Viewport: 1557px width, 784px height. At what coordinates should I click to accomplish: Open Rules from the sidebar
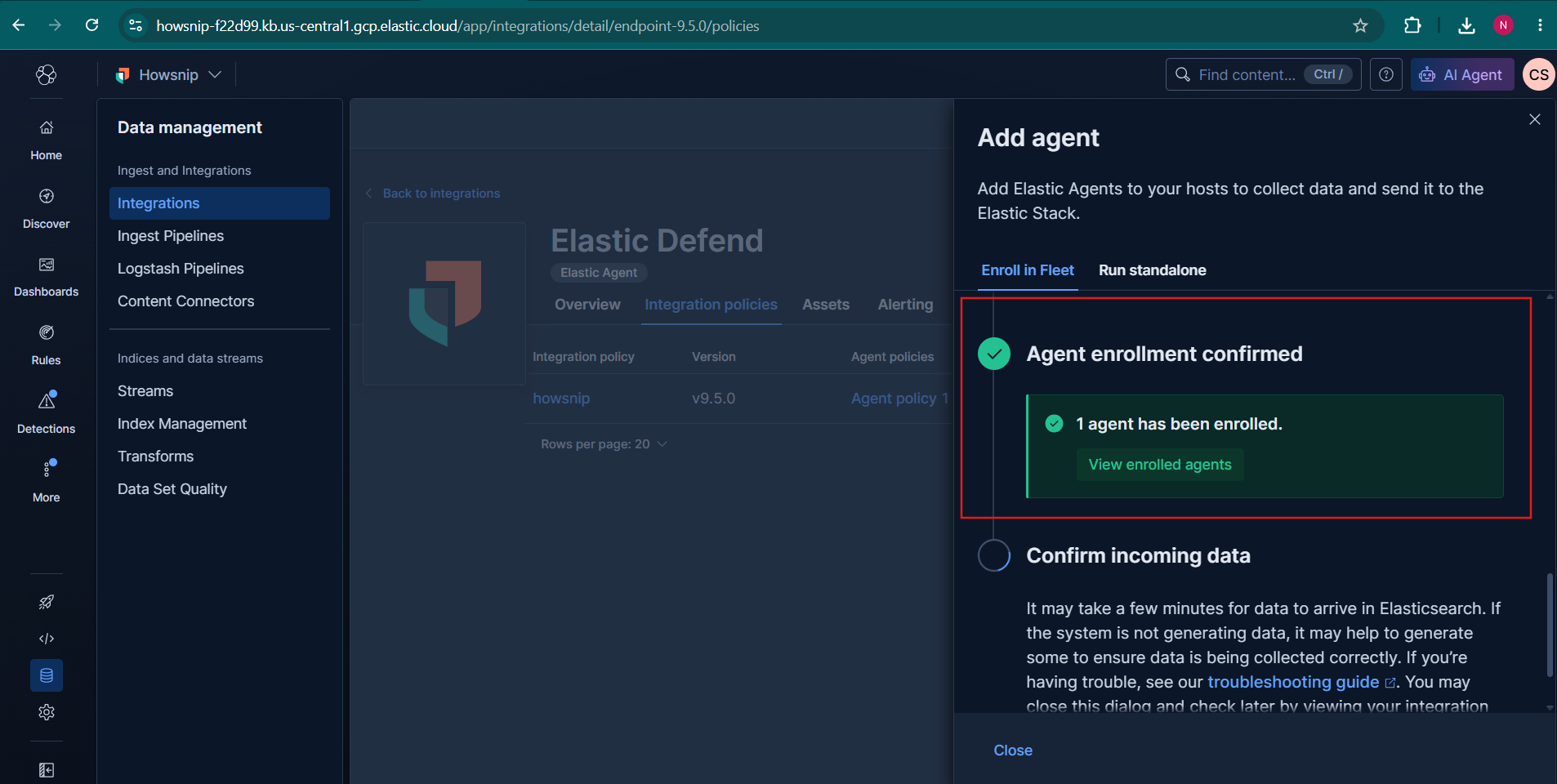click(47, 345)
